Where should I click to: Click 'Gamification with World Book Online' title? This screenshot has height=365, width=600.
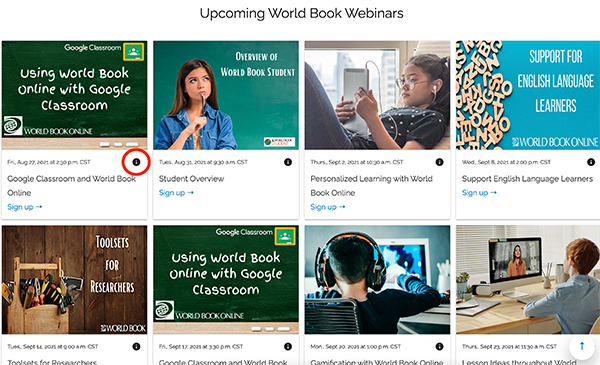pos(377,362)
